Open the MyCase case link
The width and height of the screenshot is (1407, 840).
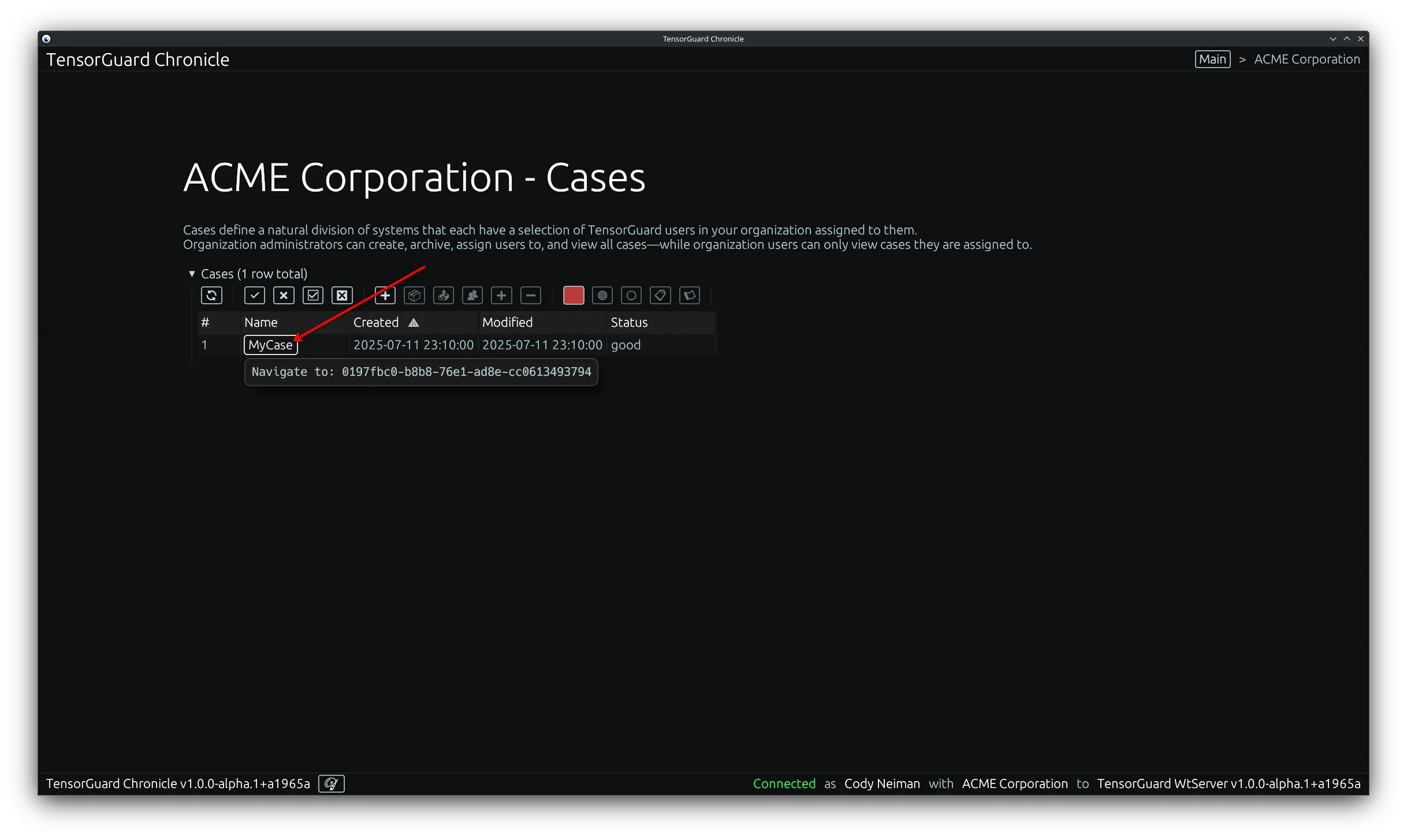[x=270, y=345]
